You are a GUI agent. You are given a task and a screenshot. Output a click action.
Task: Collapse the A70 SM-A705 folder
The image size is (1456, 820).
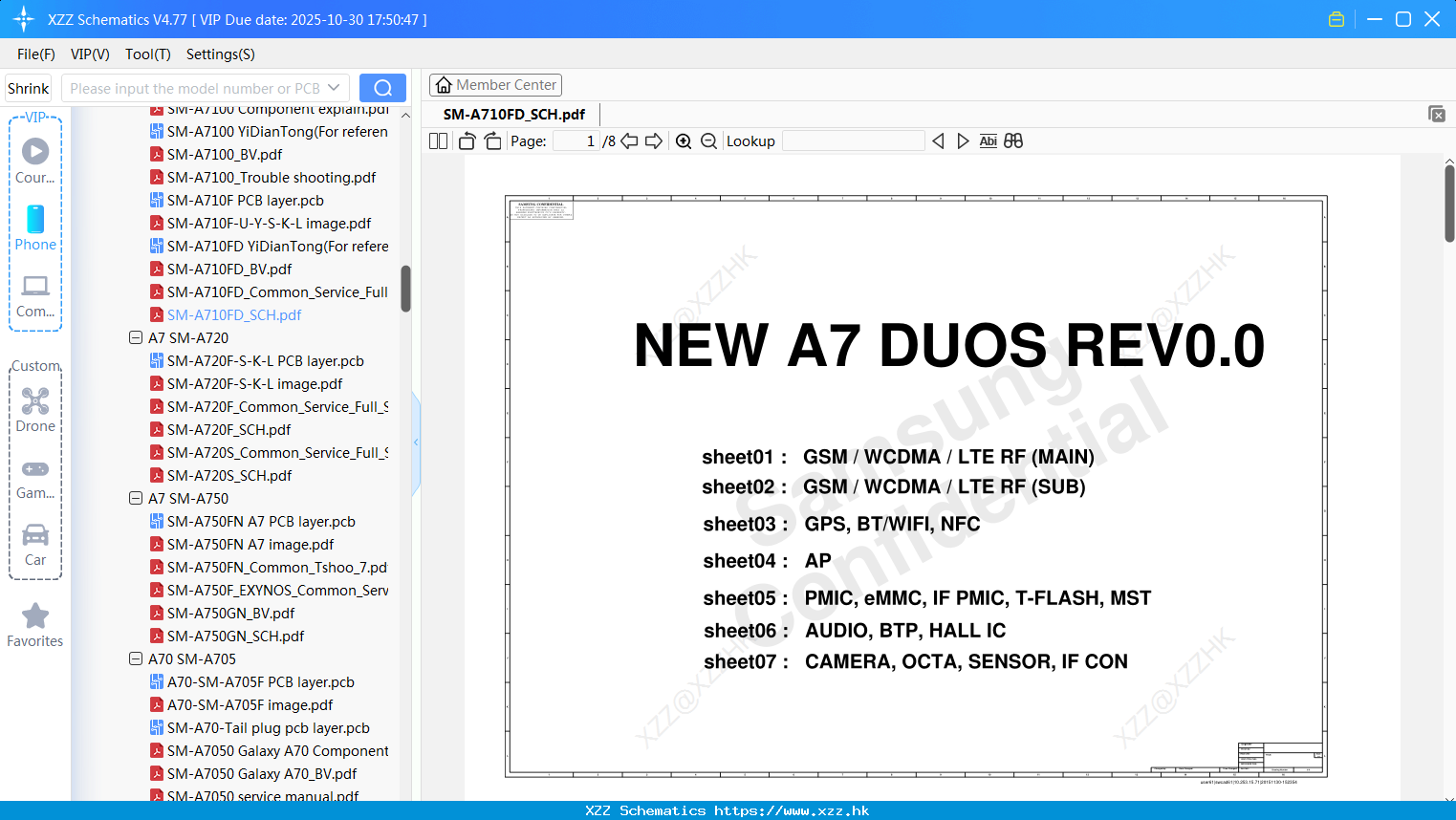pos(136,658)
